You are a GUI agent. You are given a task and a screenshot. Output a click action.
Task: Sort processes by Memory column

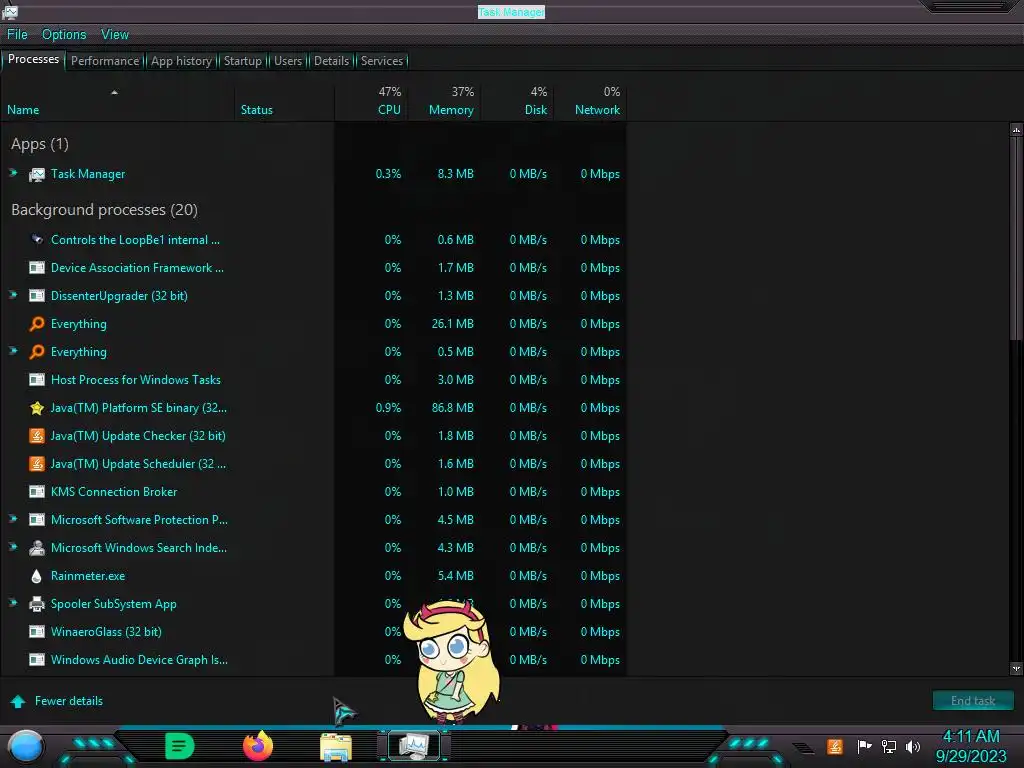[x=444, y=102]
